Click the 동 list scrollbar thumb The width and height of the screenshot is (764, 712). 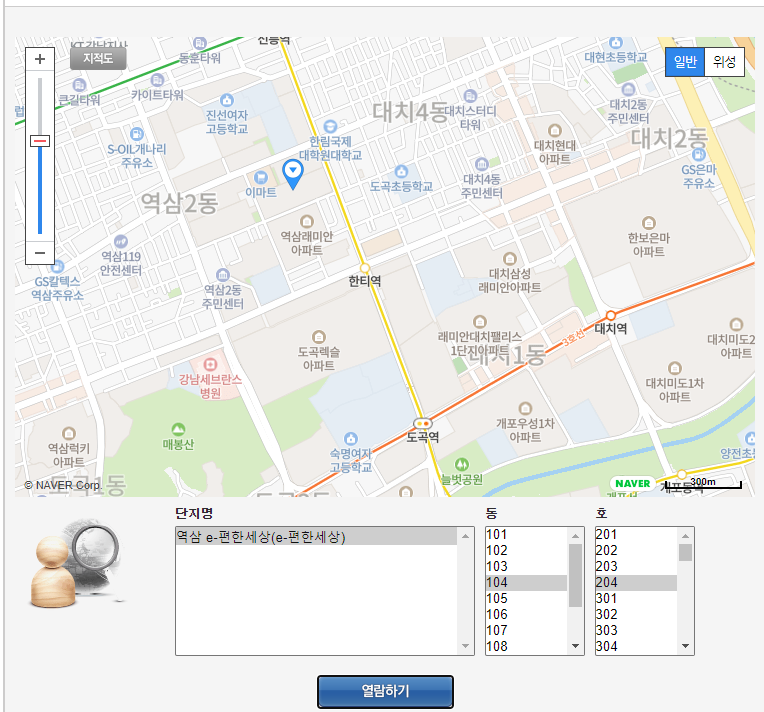click(x=575, y=576)
